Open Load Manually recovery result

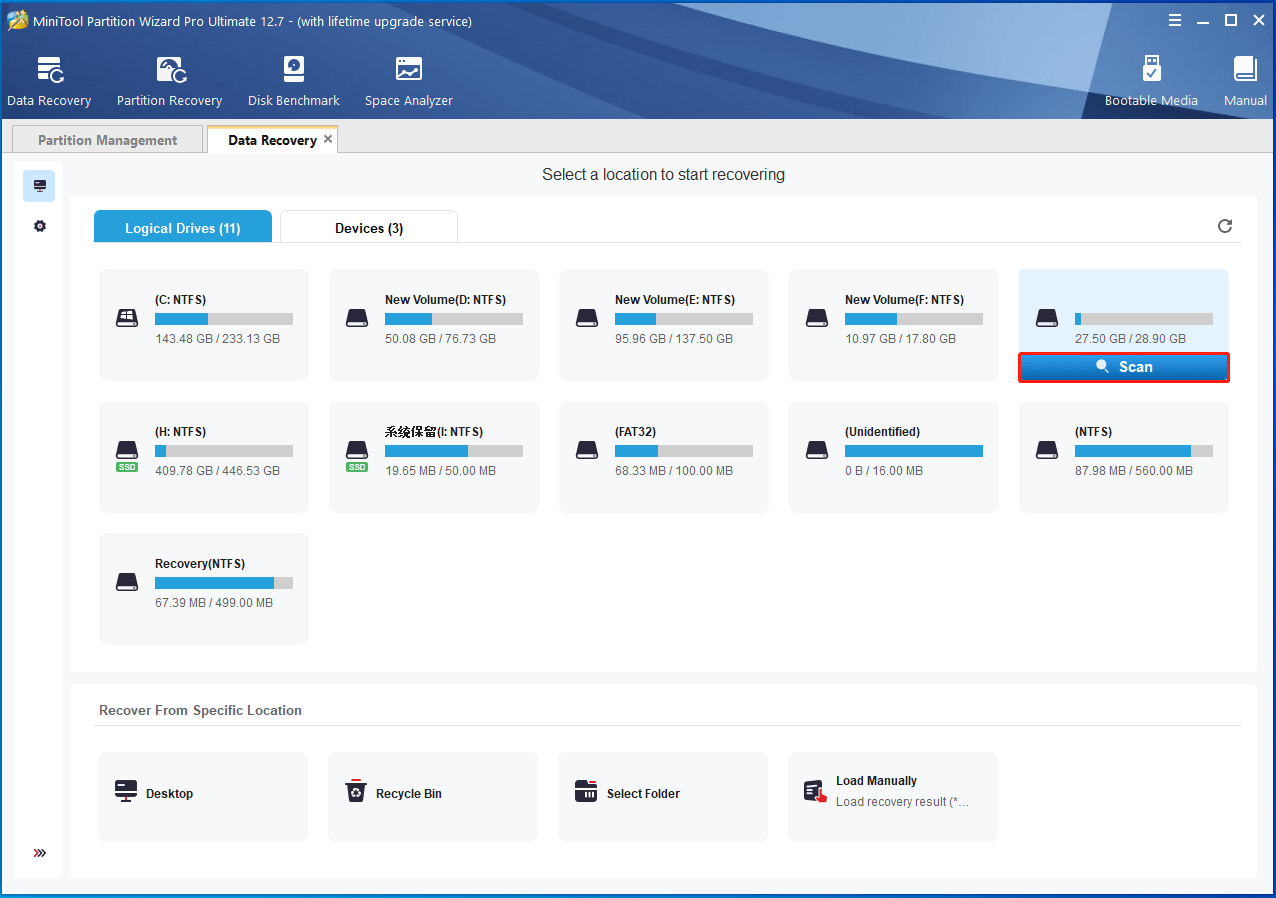[x=893, y=796]
